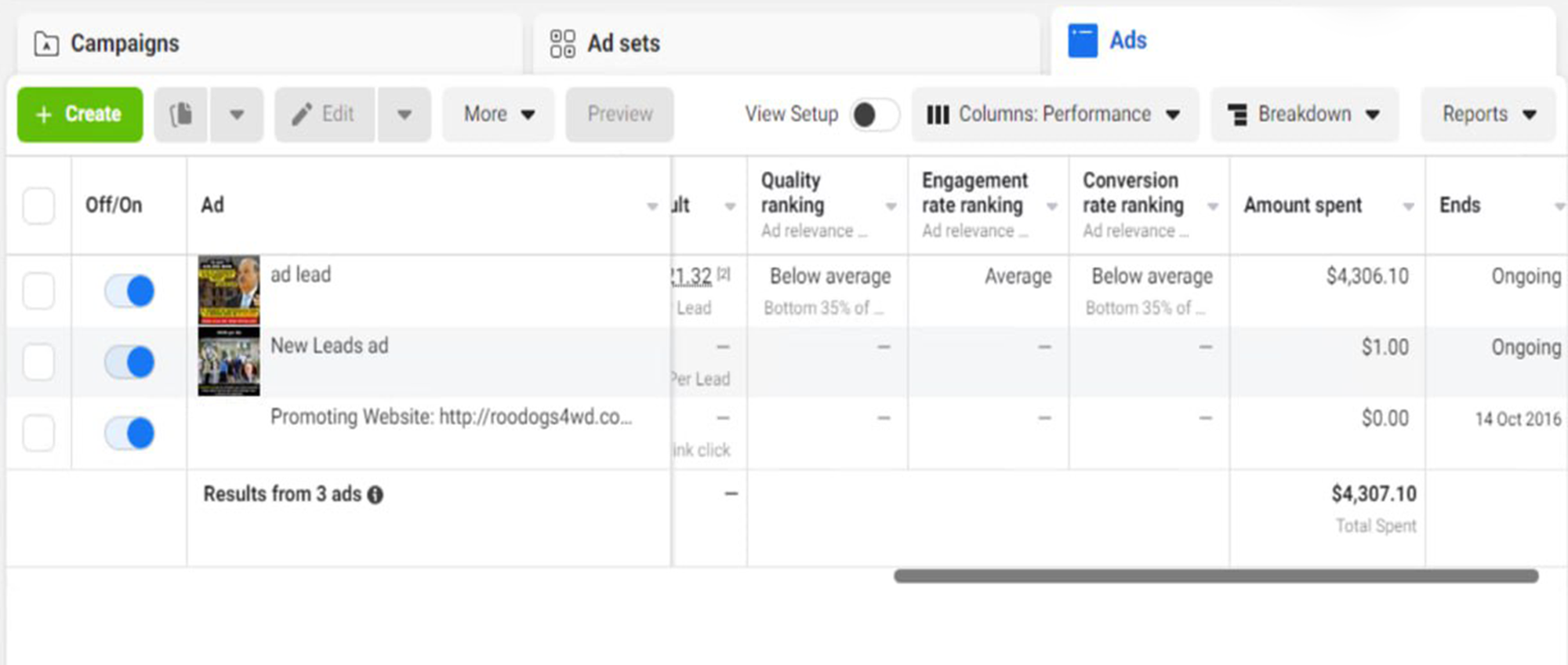Viewport: 1568px width, 665px height.
Task: Click info icon beside Results from 3 ads
Action: coord(376,495)
